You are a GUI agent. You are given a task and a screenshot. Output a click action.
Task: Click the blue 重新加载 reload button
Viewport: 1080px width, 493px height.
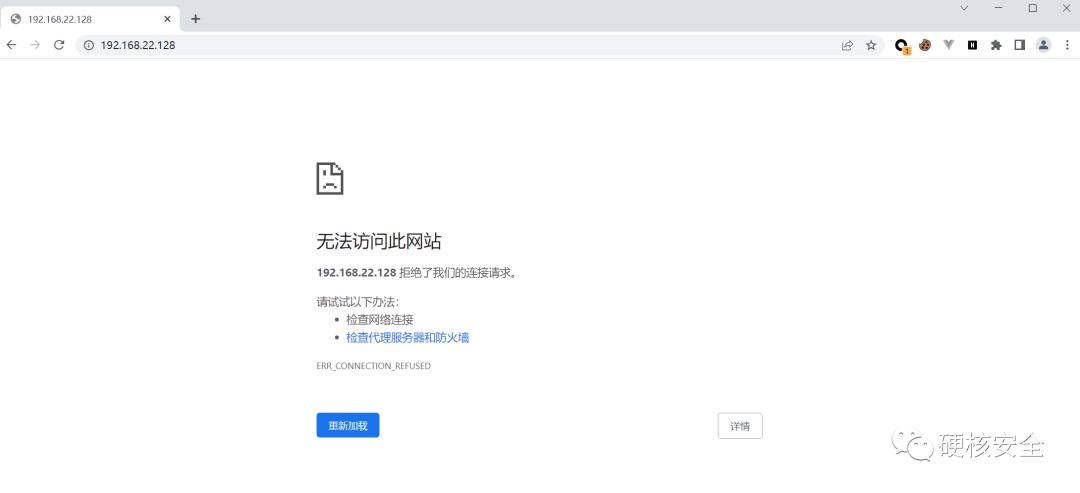click(x=348, y=426)
